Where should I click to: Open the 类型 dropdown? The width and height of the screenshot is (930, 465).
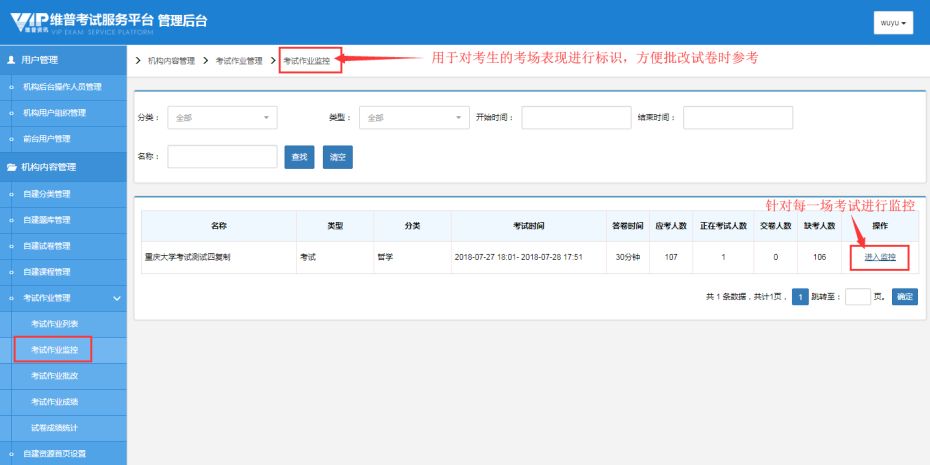pyautogui.click(x=414, y=117)
